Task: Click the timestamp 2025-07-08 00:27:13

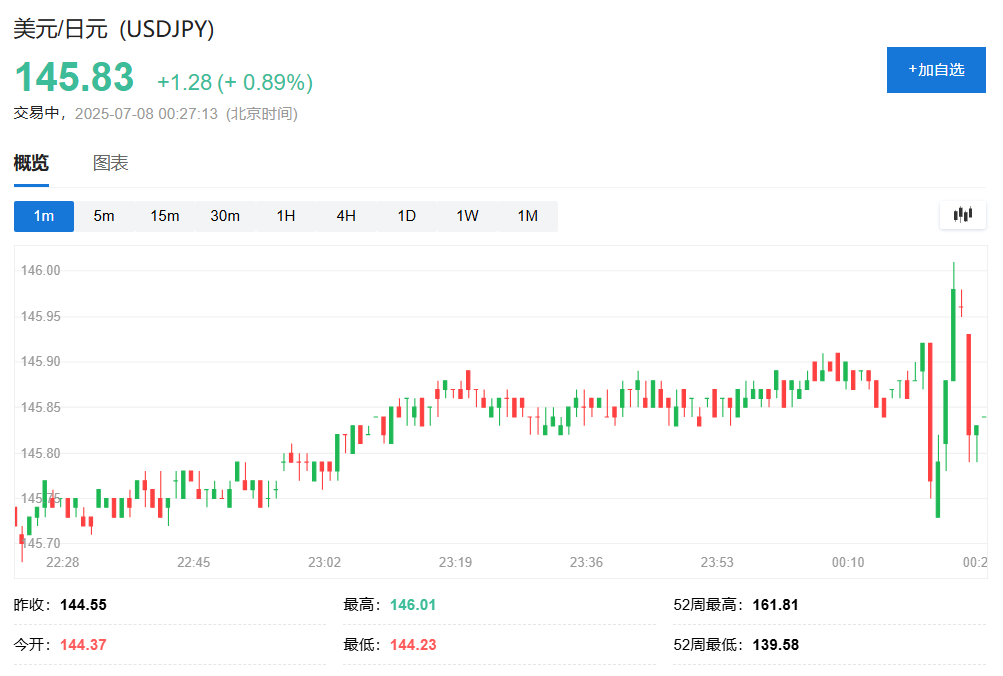Action: pos(146,114)
